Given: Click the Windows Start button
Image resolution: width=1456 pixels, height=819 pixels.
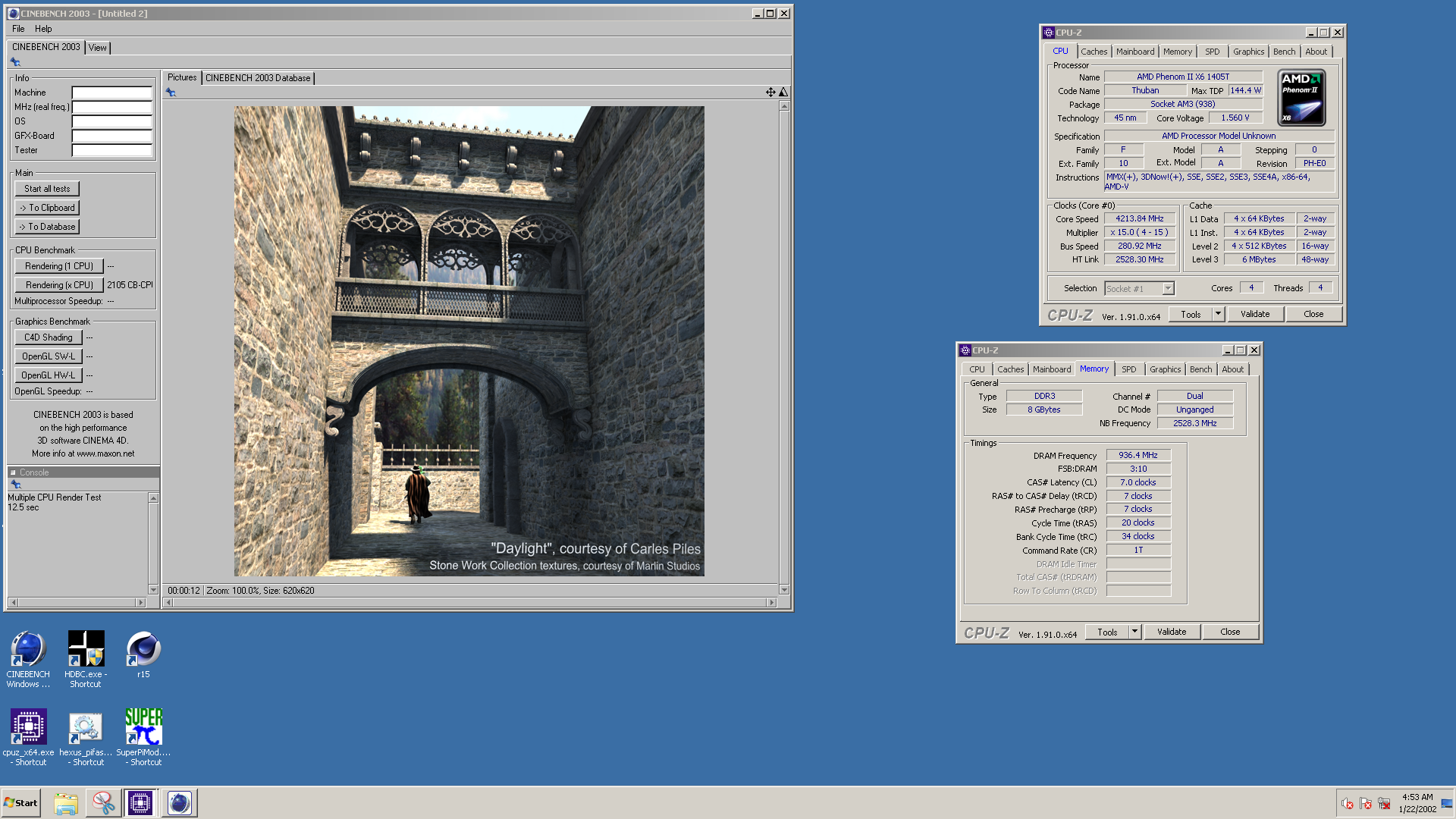Looking at the screenshot, I should point(21,803).
